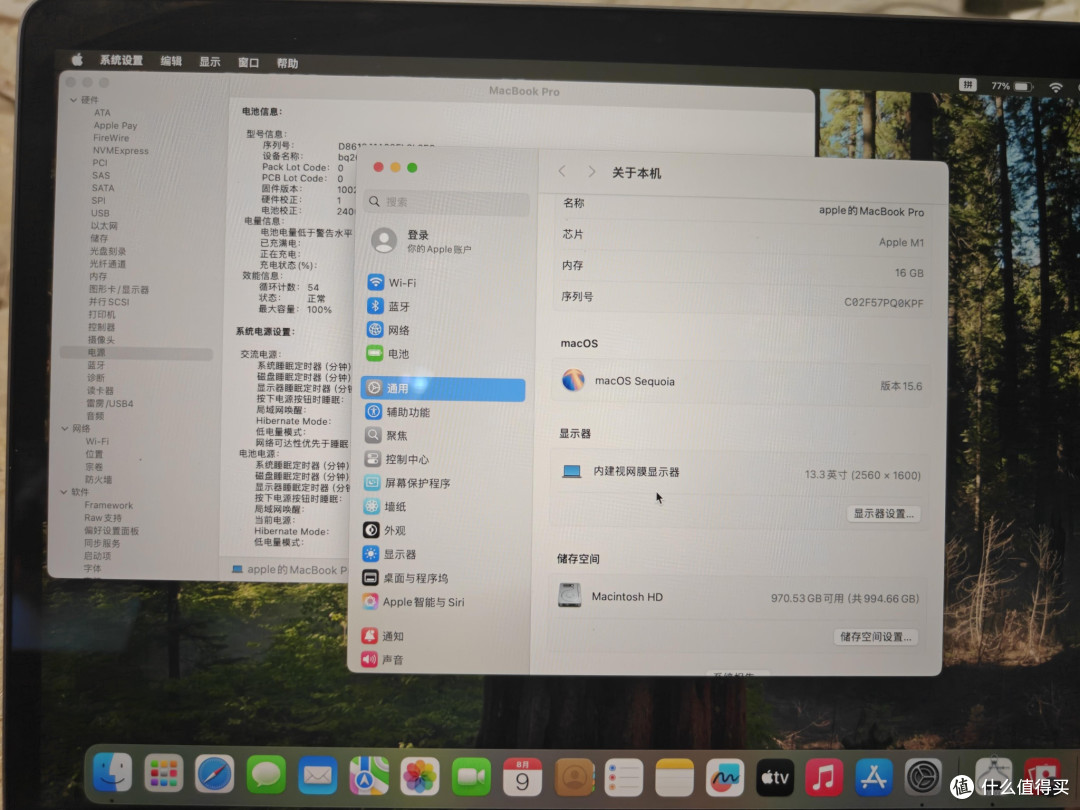1080x810 pixels.
Task: Click Wi-Fi status icon in menu bar
Action: pos(1055,87)
